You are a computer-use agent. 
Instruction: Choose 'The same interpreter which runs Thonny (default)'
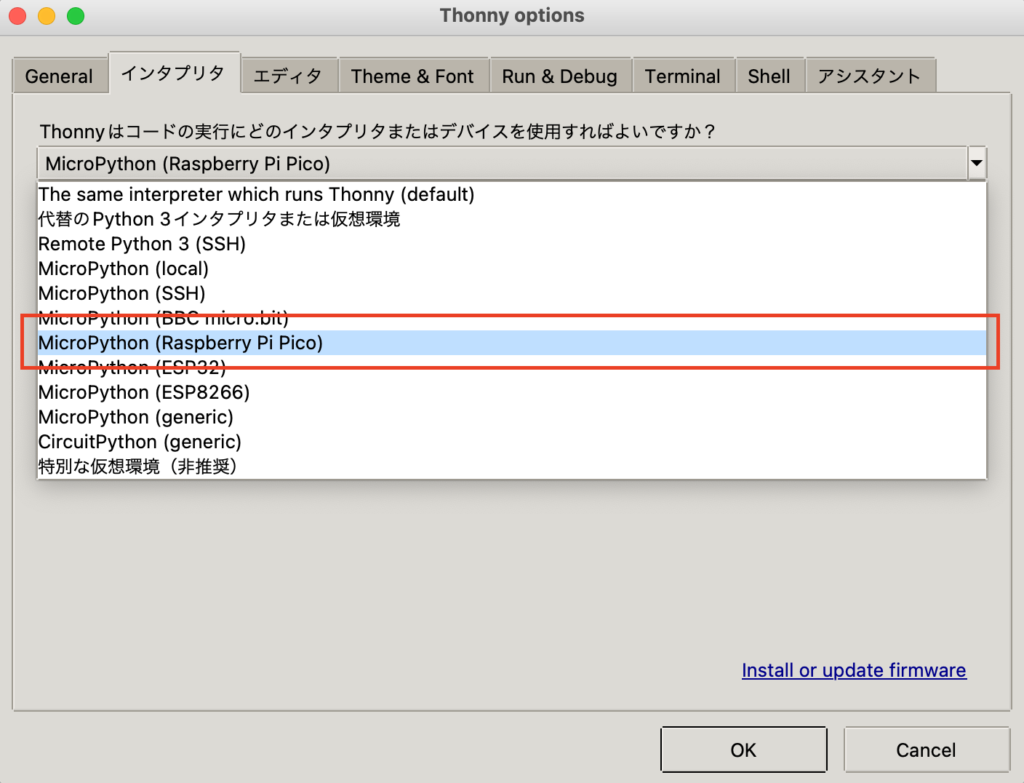[511, 195]
